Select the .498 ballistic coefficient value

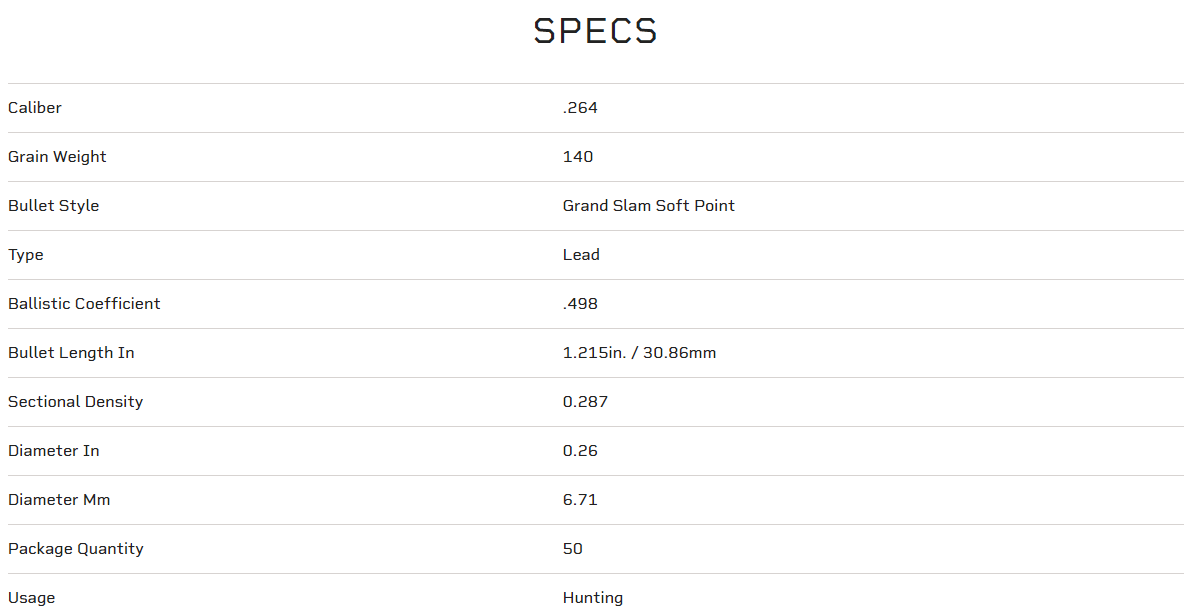point(580,304)
